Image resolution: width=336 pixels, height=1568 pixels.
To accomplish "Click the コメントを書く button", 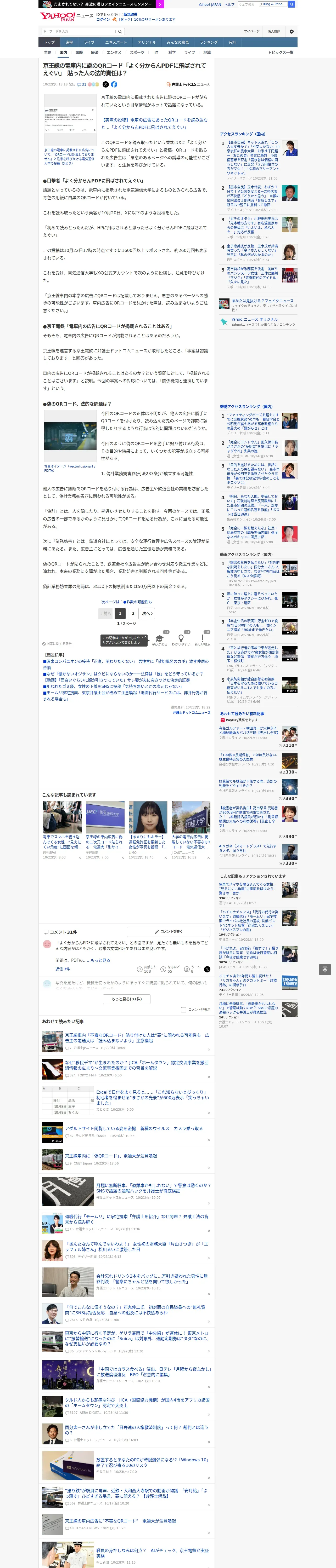I will point(168,931).
